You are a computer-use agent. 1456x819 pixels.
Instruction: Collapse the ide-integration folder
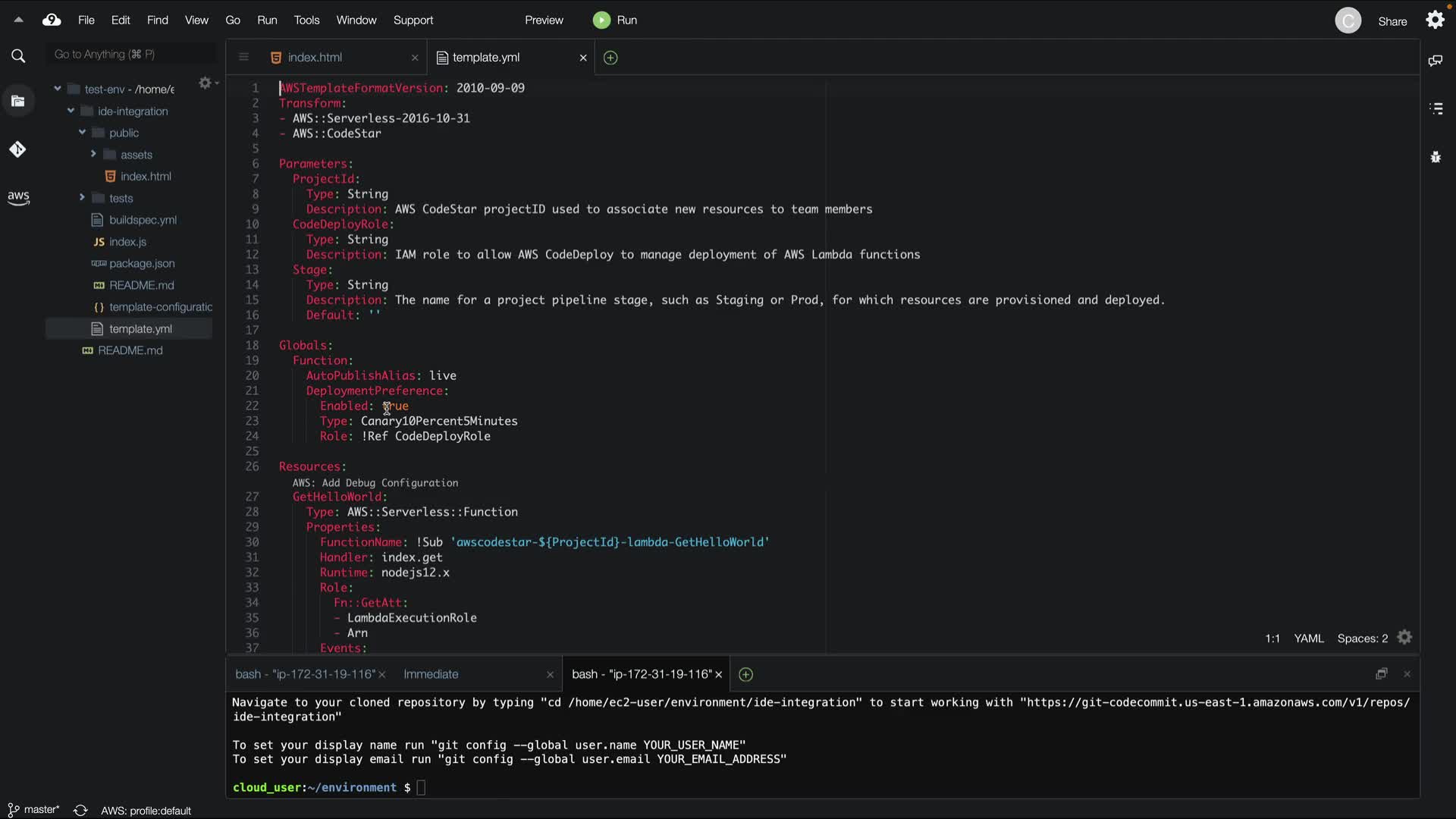pos(71,111)
